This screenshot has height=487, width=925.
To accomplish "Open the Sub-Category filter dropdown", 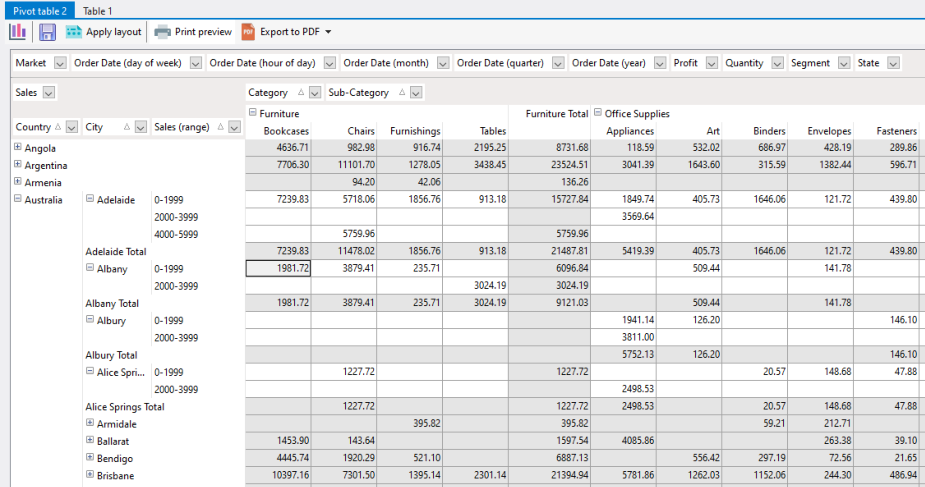I will [x=416, y=93].
